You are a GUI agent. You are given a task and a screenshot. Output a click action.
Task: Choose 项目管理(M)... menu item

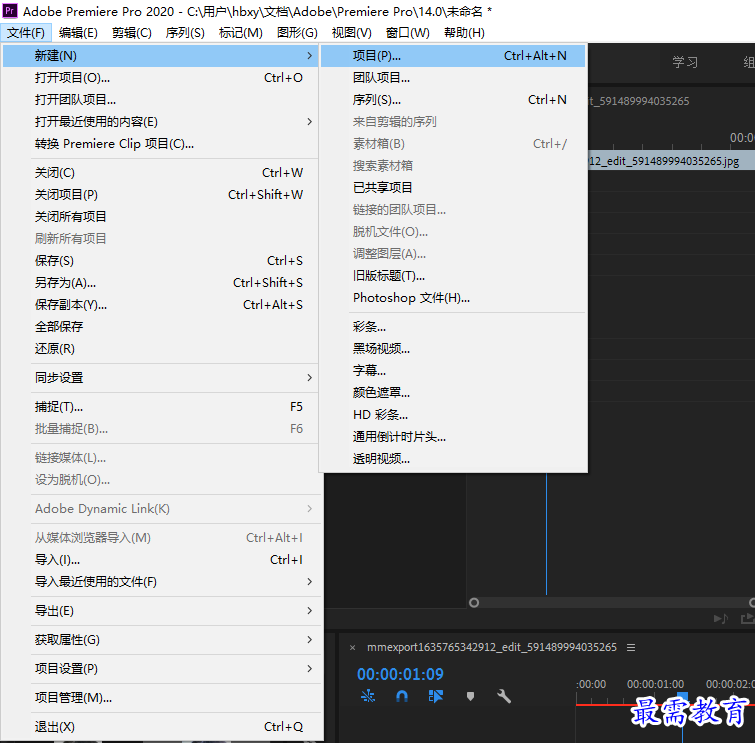pyautogui.click(x=160, y=698)
